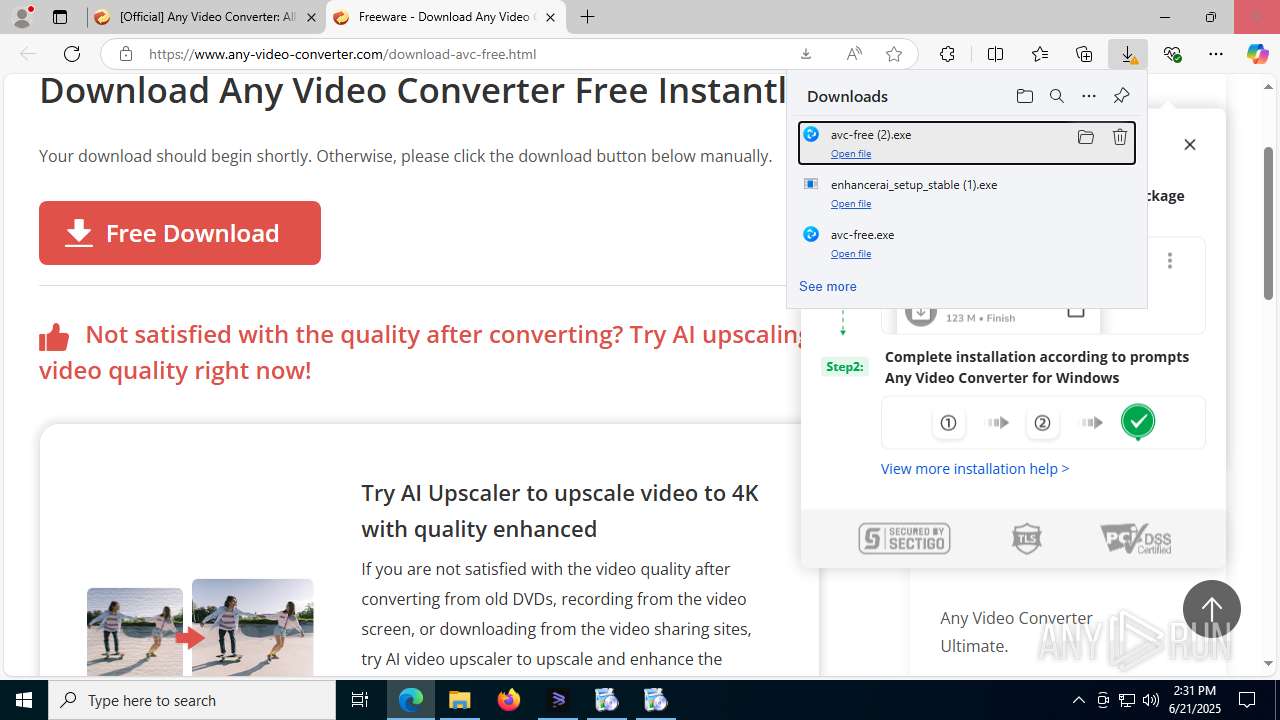Close the installation help popup
1280x720 pixels.
1189,144
